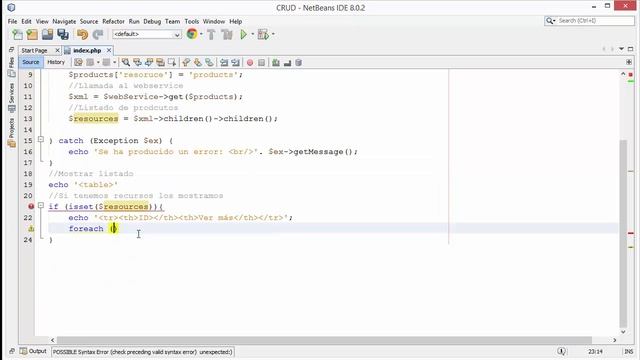
Task: Click the error marker on line 21
Action: 31,207
